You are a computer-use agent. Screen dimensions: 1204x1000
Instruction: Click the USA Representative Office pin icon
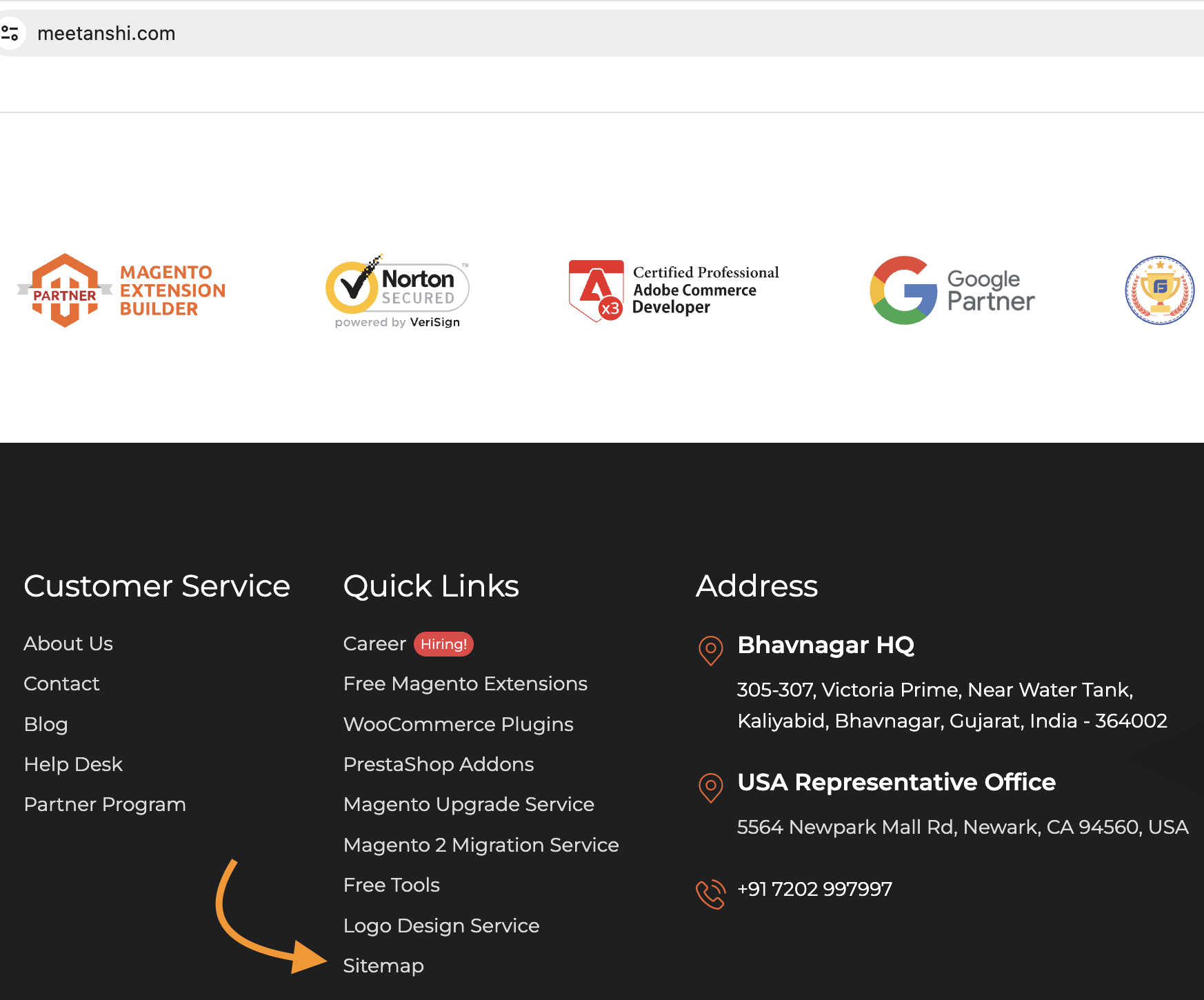point(710,788)
